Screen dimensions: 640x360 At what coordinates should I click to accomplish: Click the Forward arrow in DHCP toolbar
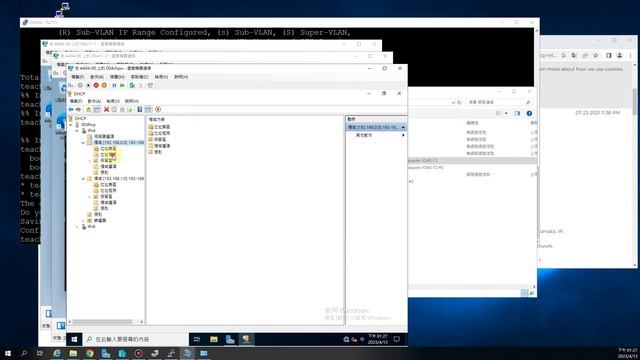pos(78,109)
